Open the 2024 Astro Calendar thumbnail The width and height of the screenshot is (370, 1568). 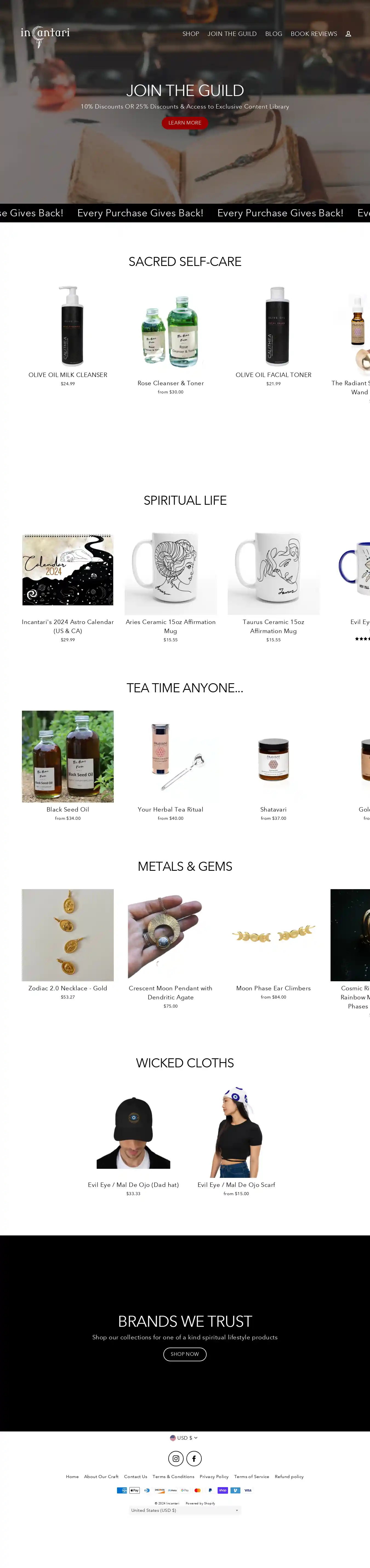(x=67, y=570)
